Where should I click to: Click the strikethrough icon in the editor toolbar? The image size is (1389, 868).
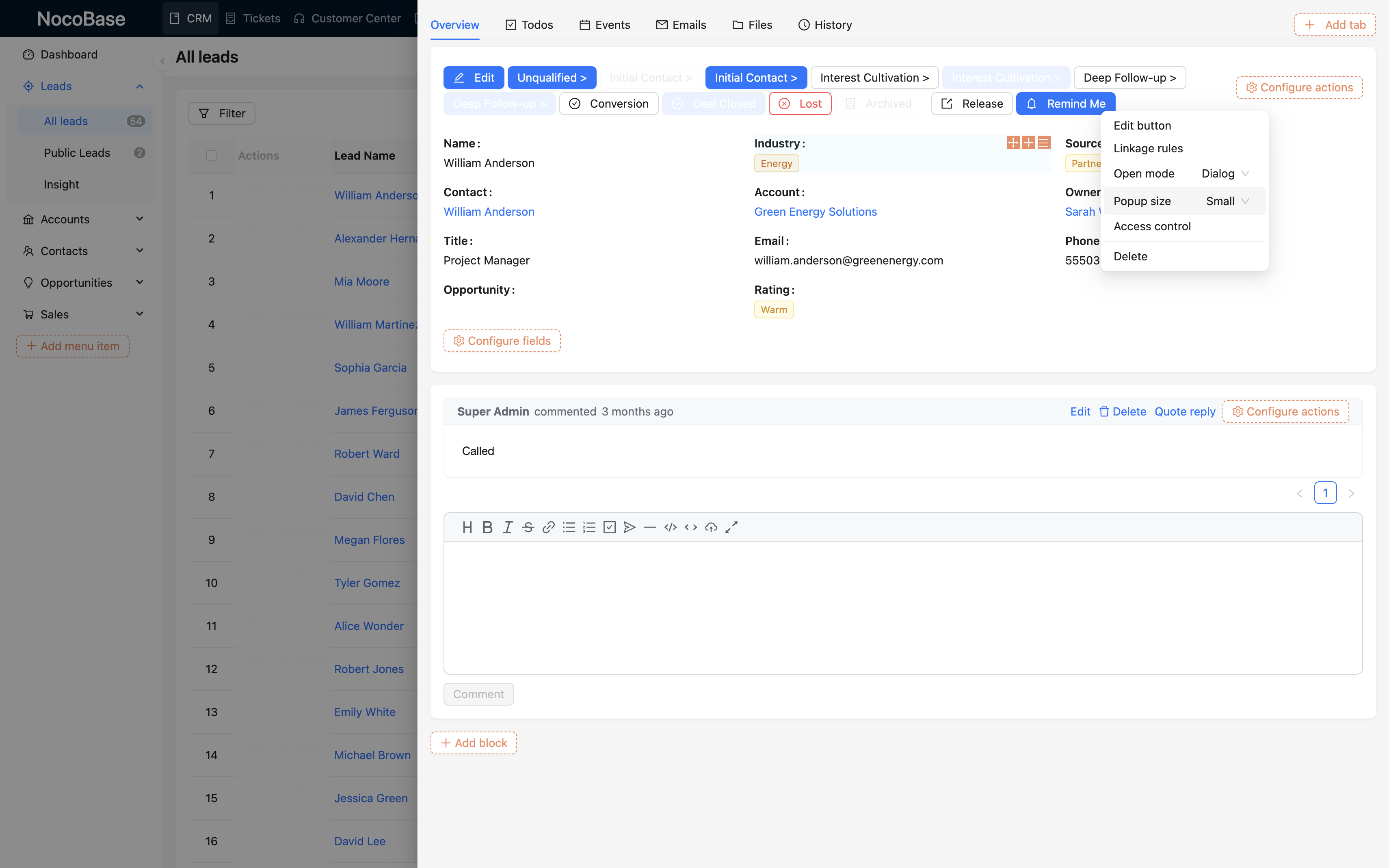[528, 527]
